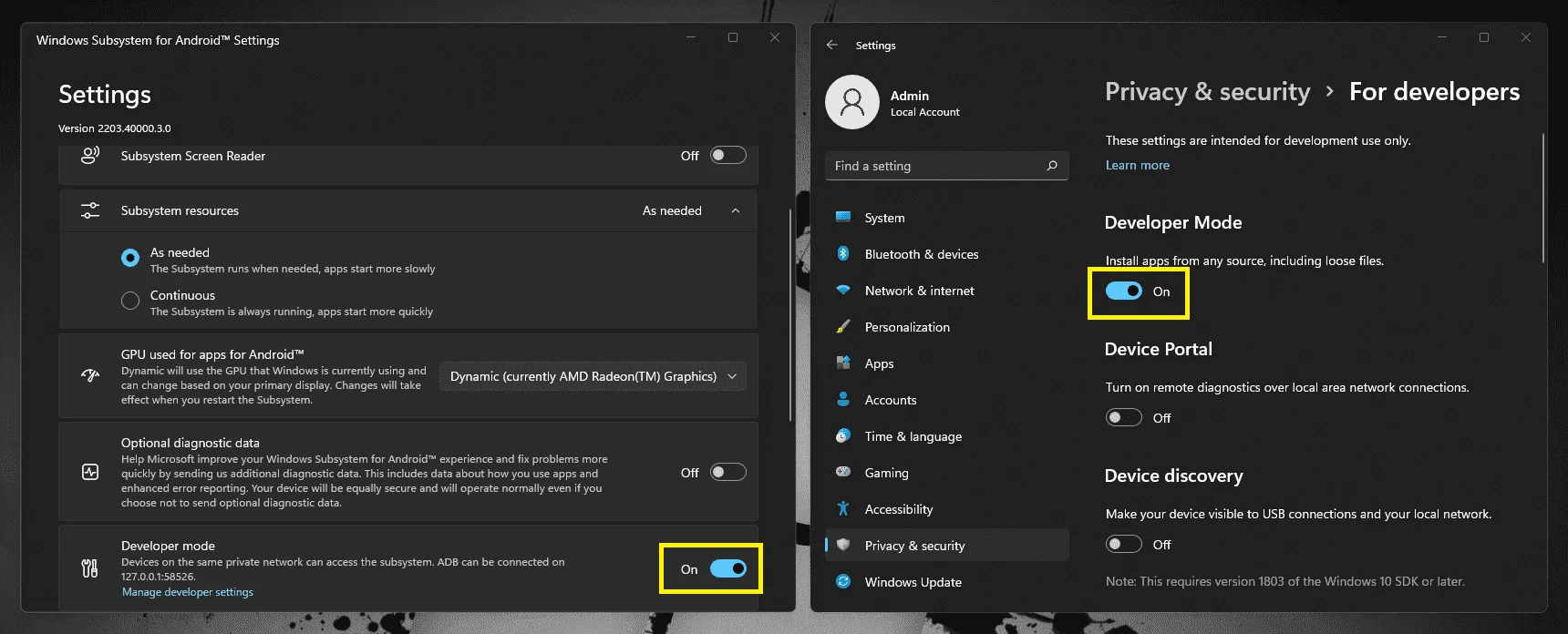Viewport: 1568px width, 634px height.
Task: Open Windows Update category
Action: [946, 581]
